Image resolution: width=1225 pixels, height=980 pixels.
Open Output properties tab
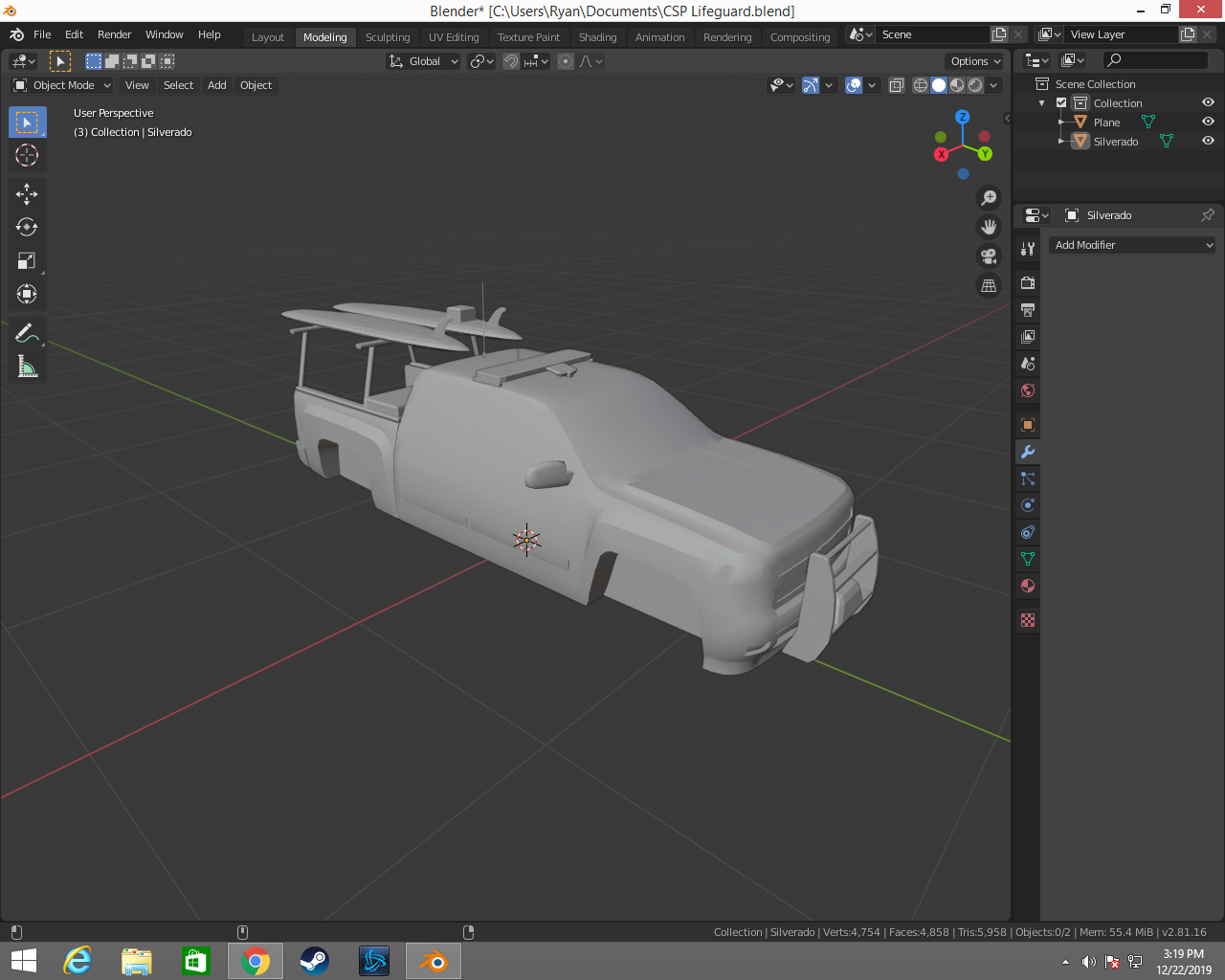point(1028,310)
